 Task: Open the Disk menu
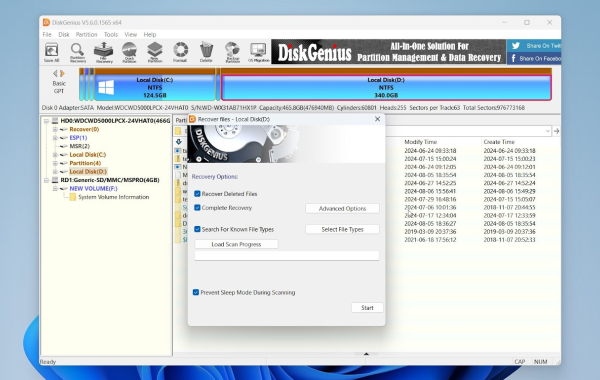pyautogui.click(x=64, y=34)
